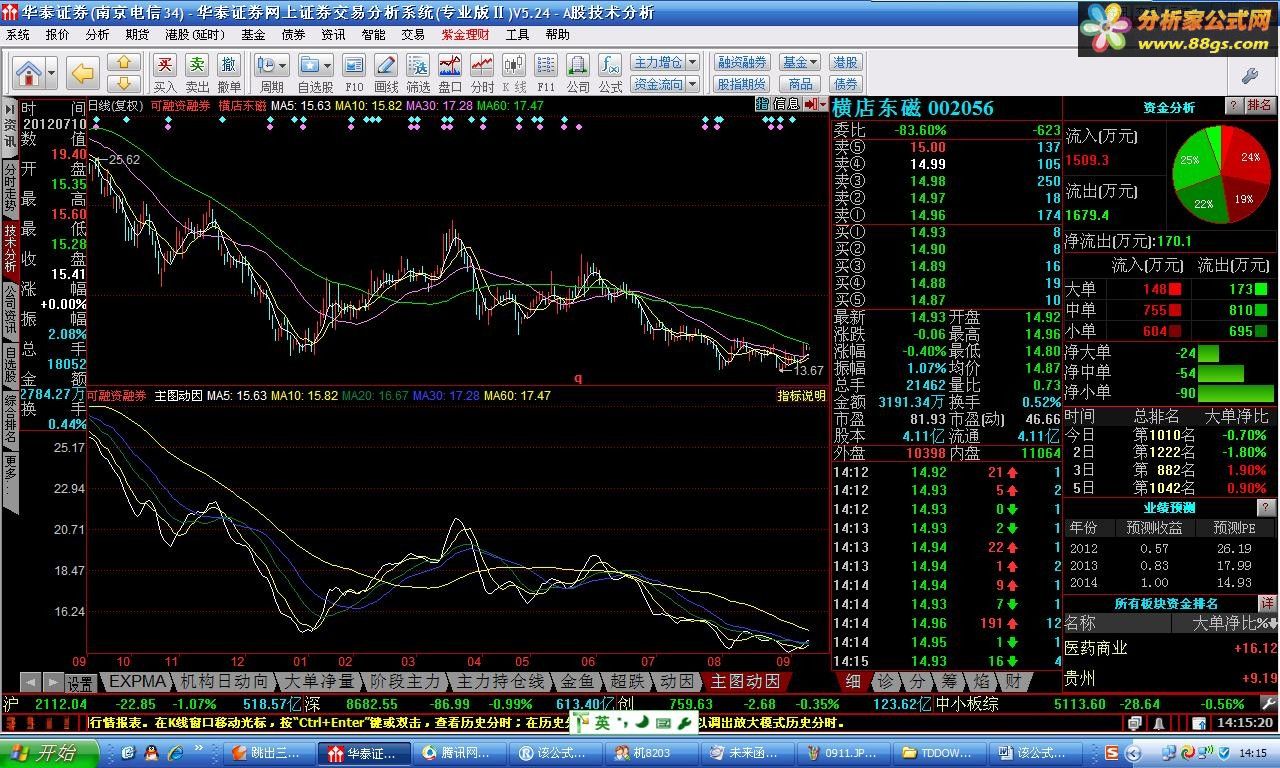The height and width of the screenshot is (768, 1280).
Task: Click the yellow up arrow button
Action: tap(124, 63)
